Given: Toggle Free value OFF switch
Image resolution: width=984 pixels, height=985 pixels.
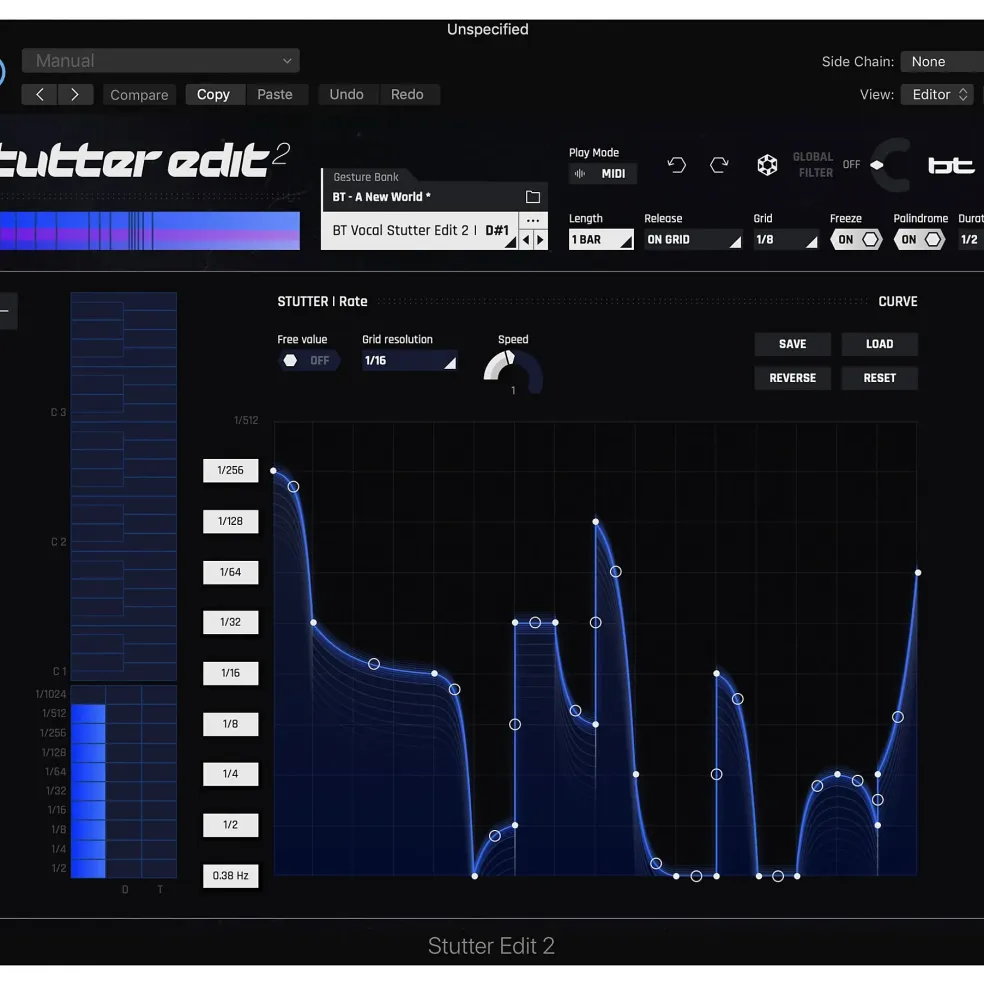Looking at the screenshot, I should 308,361.
